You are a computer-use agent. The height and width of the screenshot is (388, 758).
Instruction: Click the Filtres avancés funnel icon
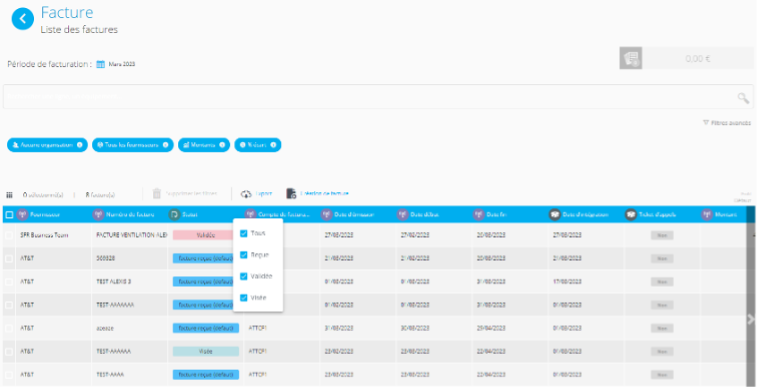point(706,123)
